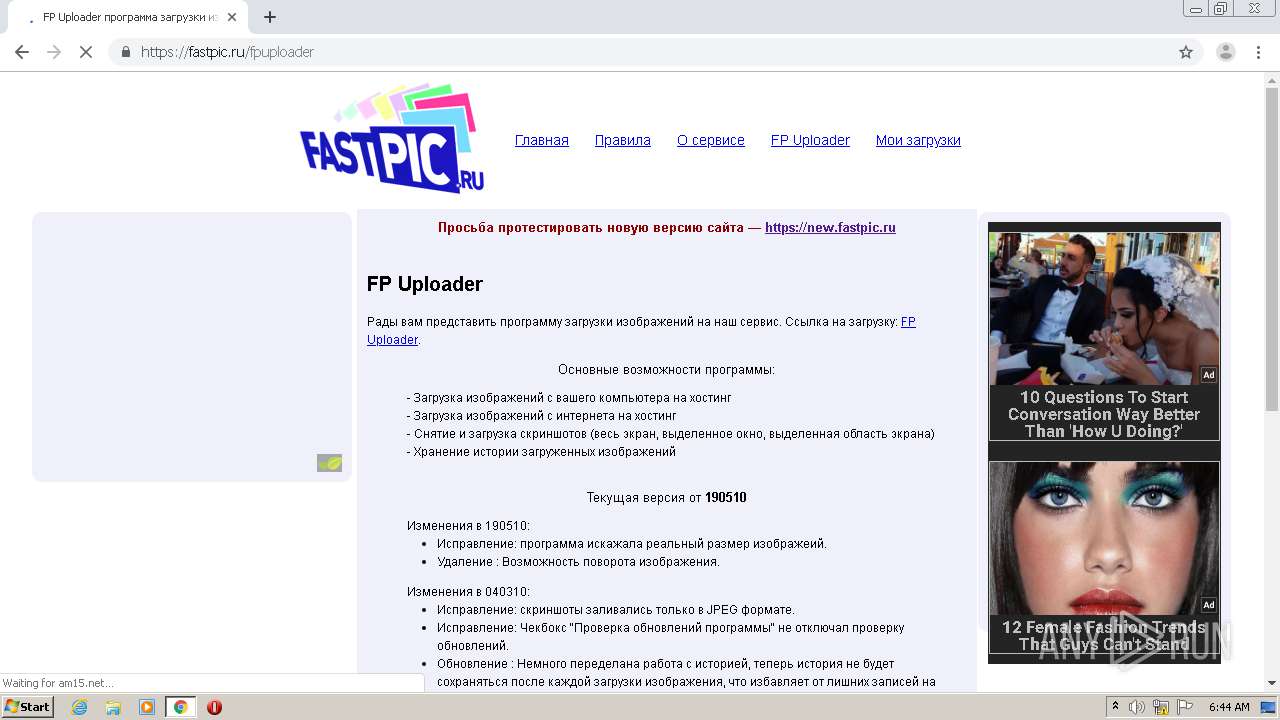Click the scrollbar up arrow

(1272, 79)
